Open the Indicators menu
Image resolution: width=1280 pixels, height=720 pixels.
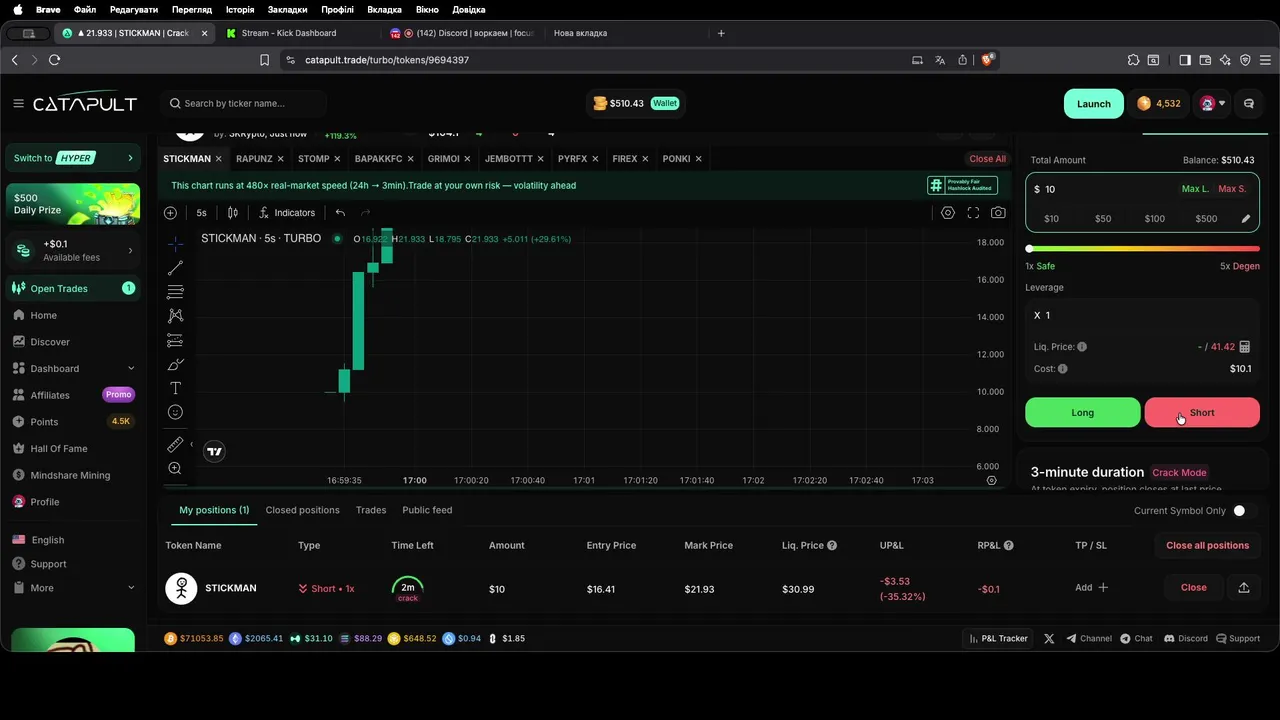coord(287,213)
